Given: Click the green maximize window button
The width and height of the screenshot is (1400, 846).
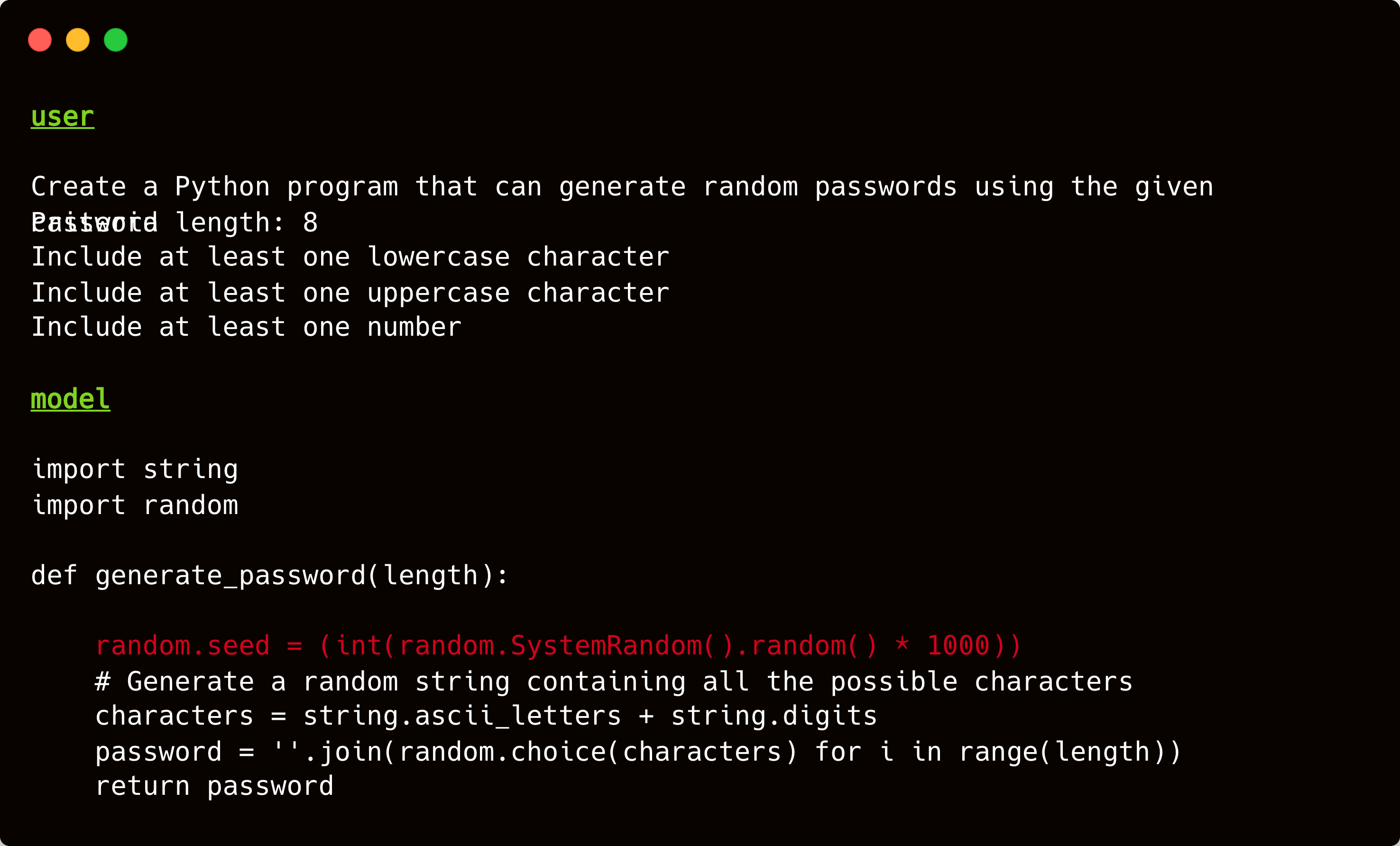Looking at the screenshot, I should point(116,40).
